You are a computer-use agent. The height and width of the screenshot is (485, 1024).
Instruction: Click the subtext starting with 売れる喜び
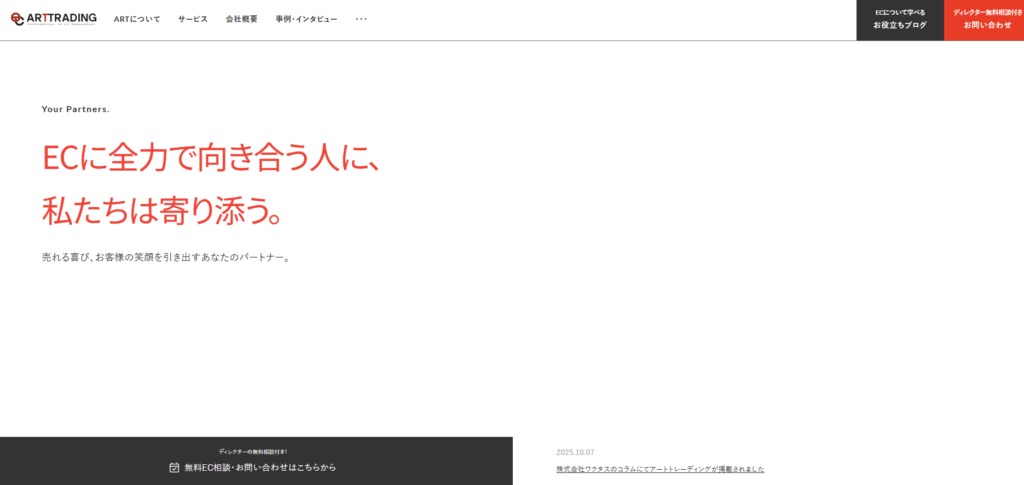tap(166, 257)
